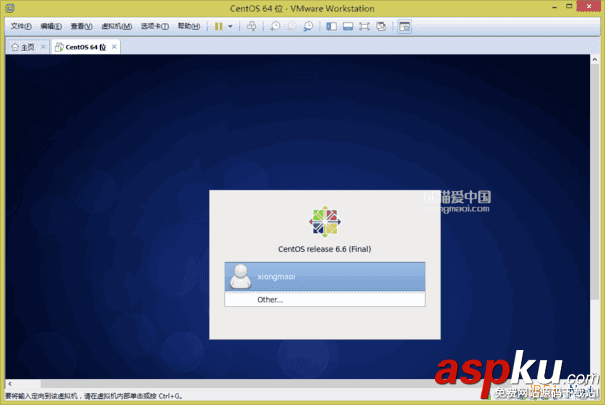Select the xiongmaoi user account

point(325,277)
